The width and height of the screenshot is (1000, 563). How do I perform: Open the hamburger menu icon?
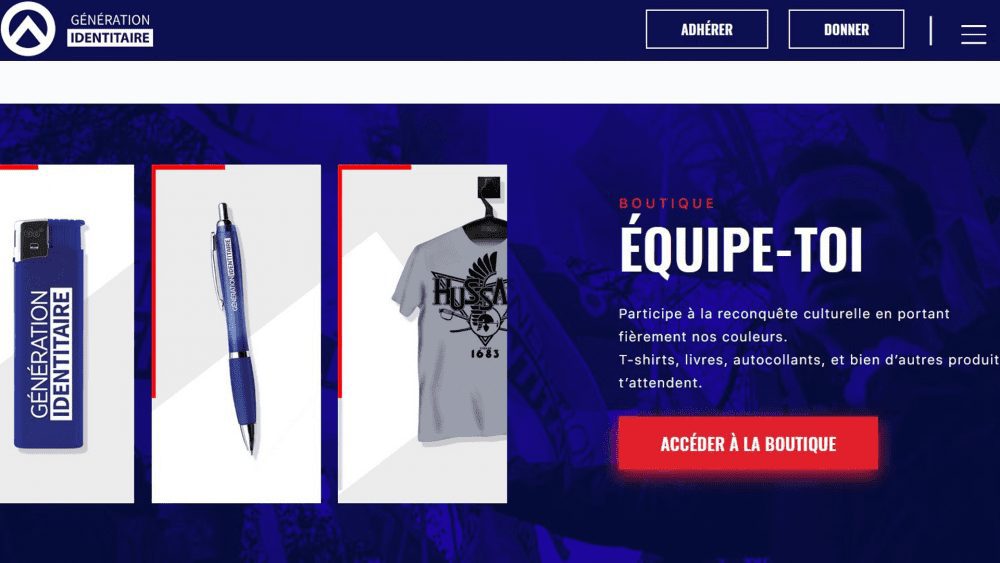click(x=973, y=34)
